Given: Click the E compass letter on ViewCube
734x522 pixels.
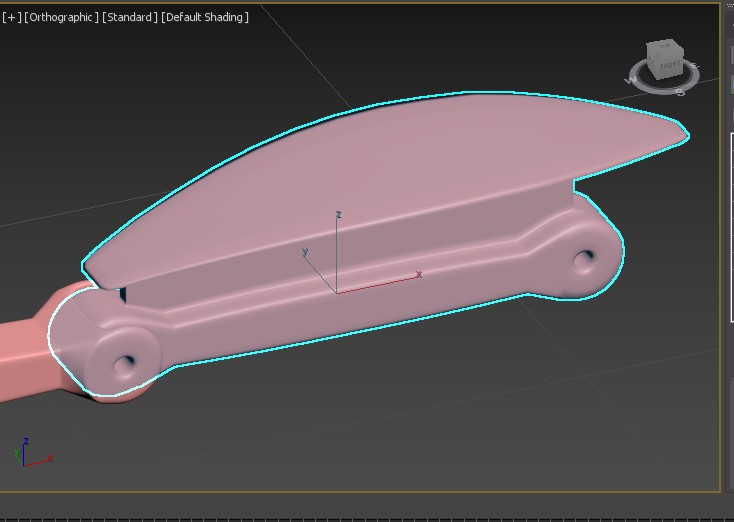Looking at the screenshot, I should point(695,67).
